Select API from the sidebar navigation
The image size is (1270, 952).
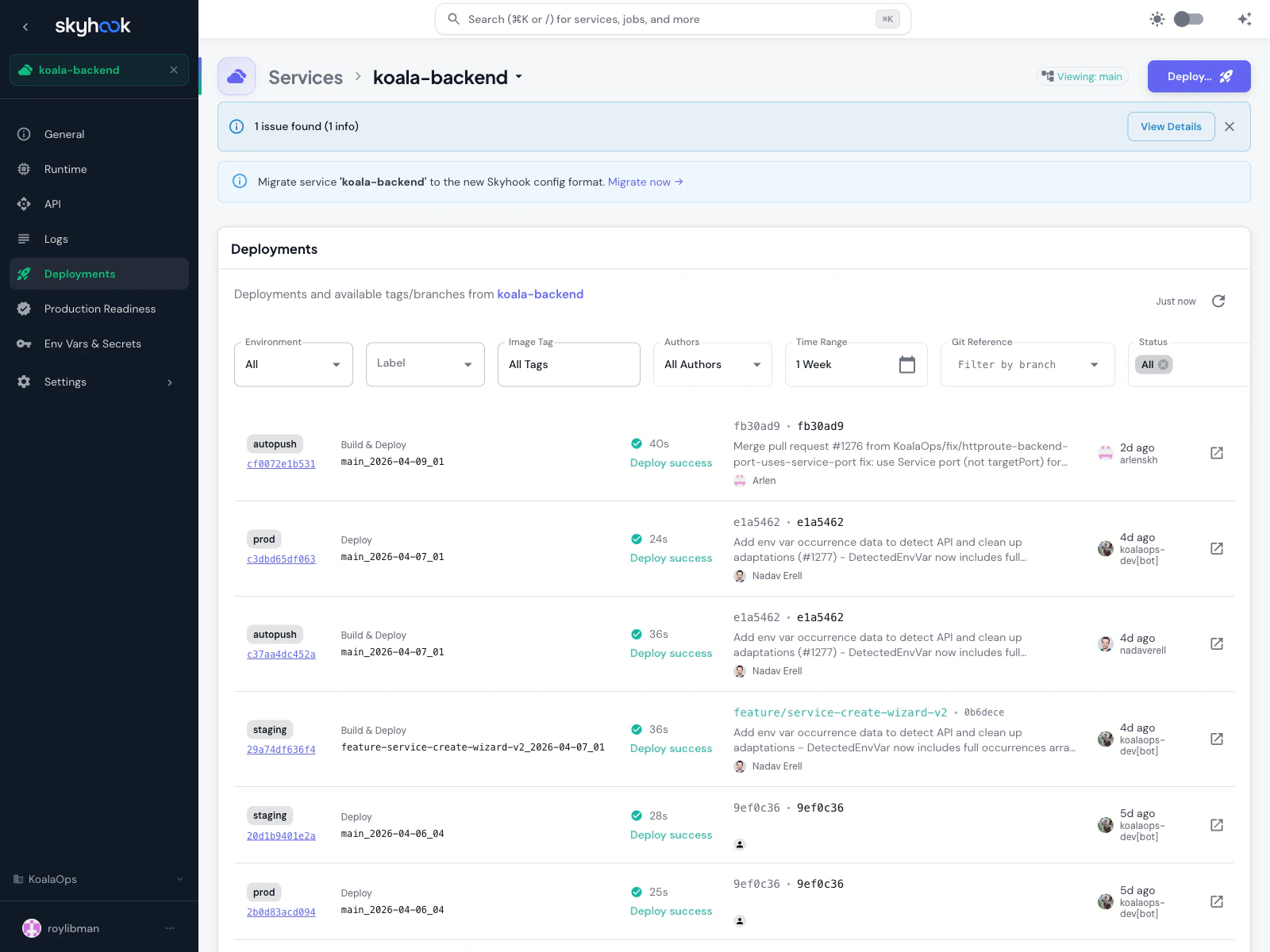[x=24, y=204]
